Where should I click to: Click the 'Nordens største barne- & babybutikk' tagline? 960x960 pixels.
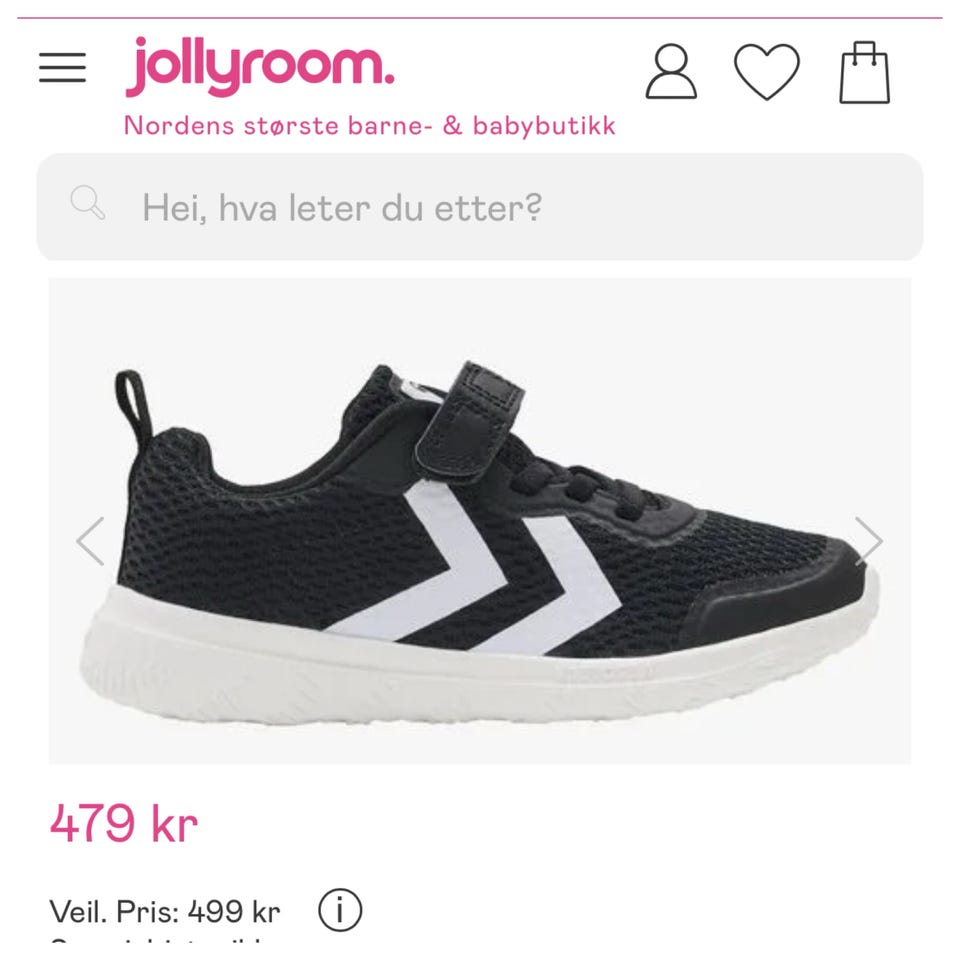click(x=369, y=126)
